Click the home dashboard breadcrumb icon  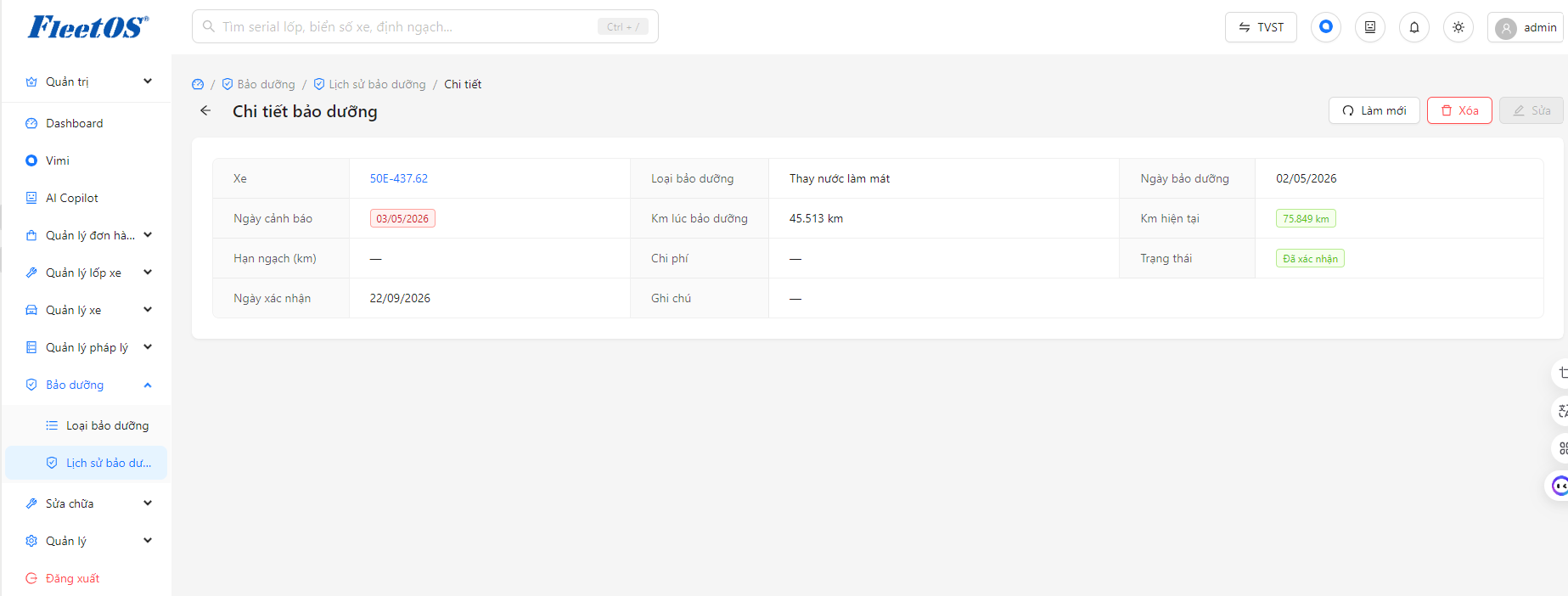(198, 84)
